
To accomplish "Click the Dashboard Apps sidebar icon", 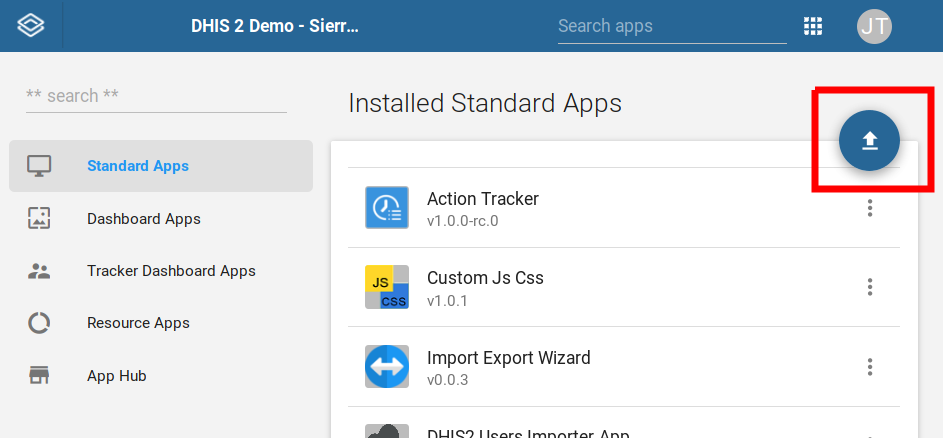I will 39,218.
